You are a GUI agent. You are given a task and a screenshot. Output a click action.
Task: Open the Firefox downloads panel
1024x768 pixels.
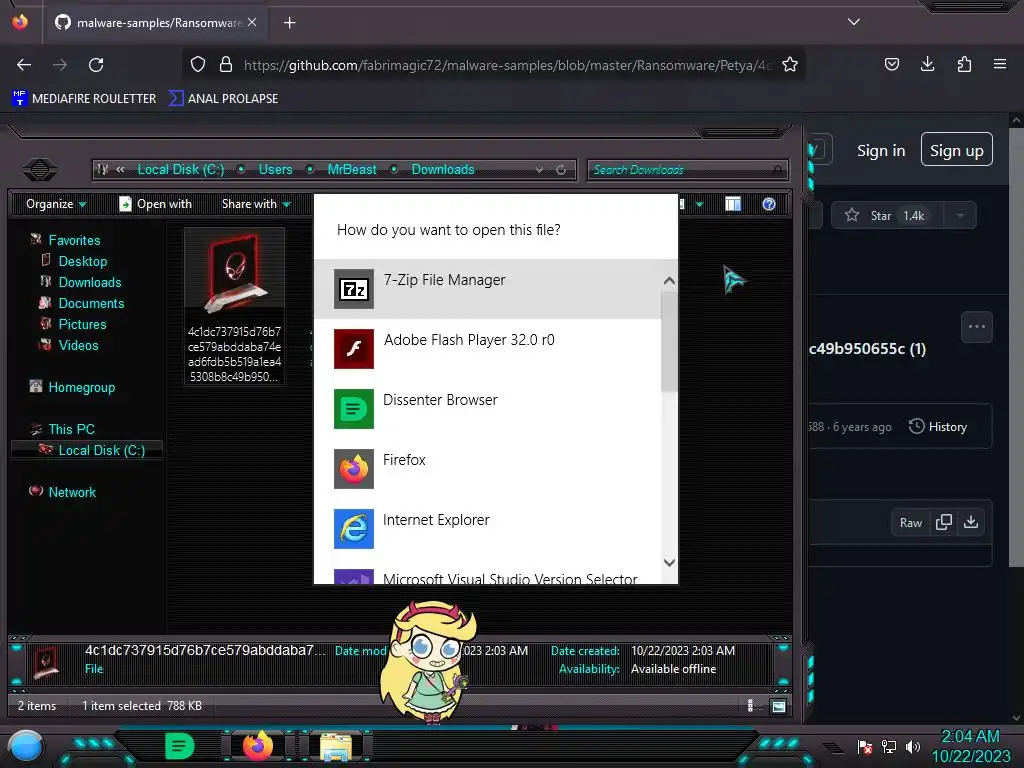tap(927, 64)
